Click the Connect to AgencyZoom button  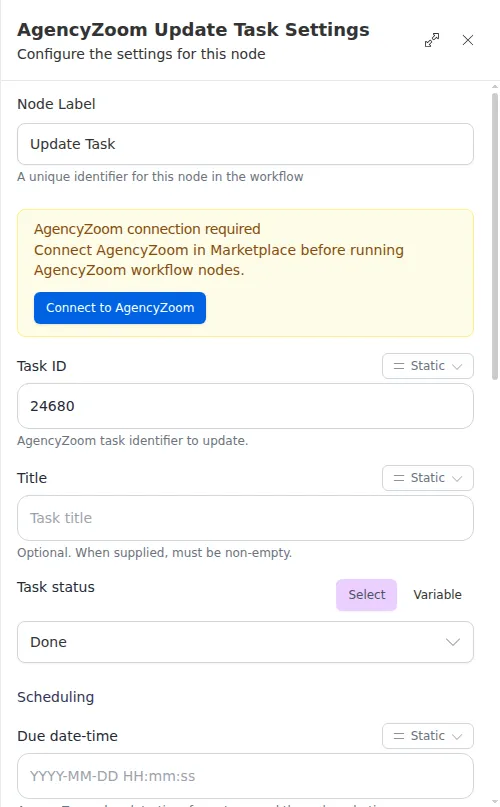pyautogui.click(x=120, y=308)
